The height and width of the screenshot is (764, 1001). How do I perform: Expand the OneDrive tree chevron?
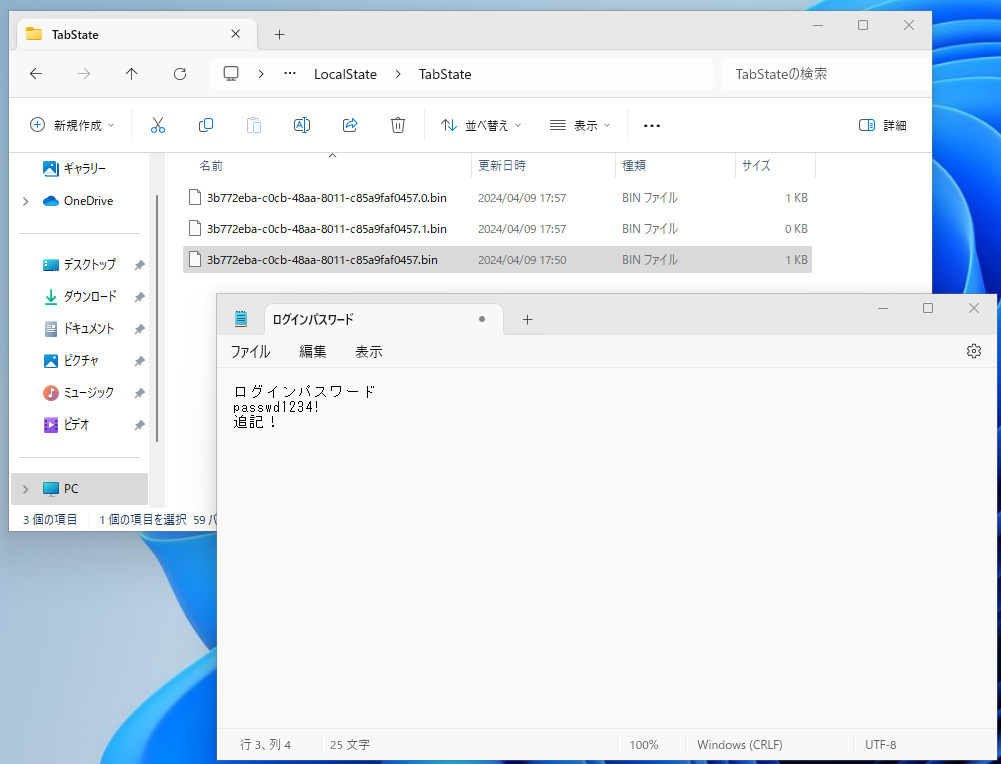tap(26, 201)
